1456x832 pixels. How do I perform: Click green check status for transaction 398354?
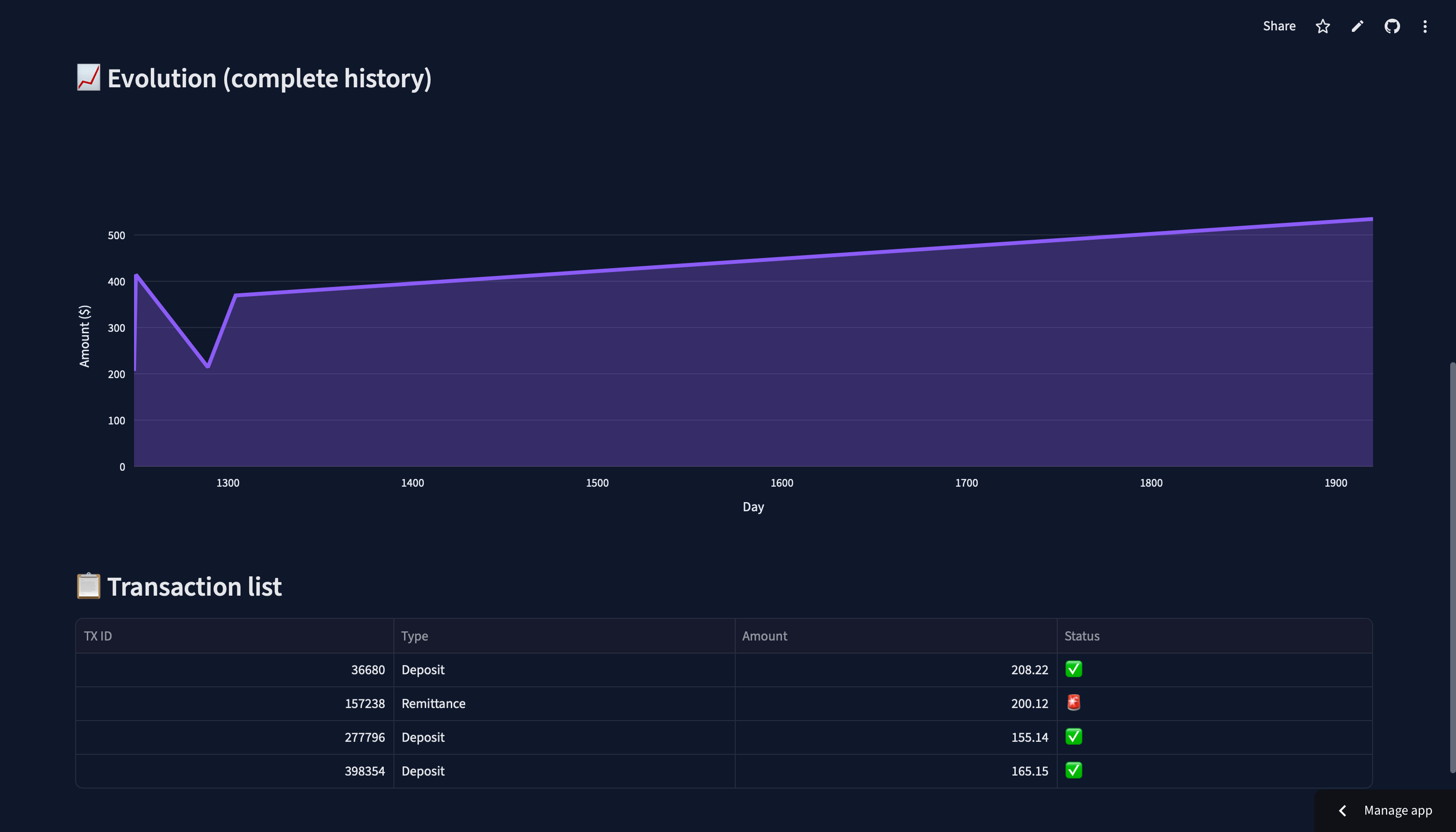(x=1073, y=770)
